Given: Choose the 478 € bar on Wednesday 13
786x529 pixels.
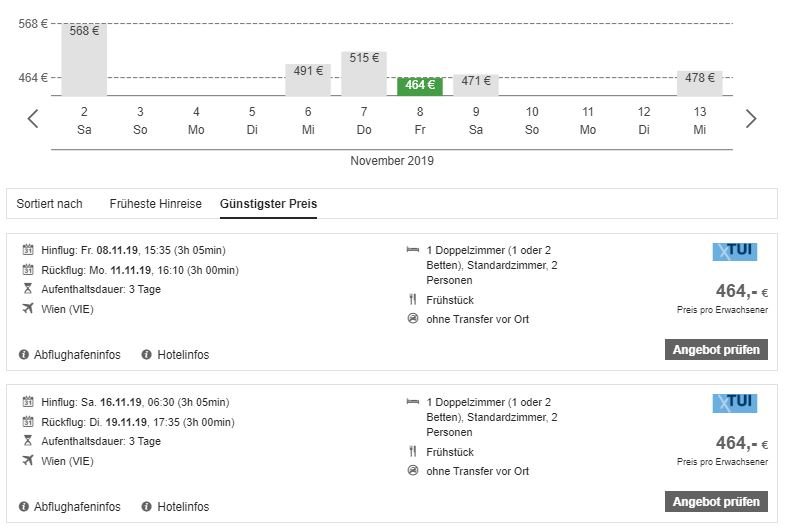Looking at the screenshot, I should (x=699, y=84).
